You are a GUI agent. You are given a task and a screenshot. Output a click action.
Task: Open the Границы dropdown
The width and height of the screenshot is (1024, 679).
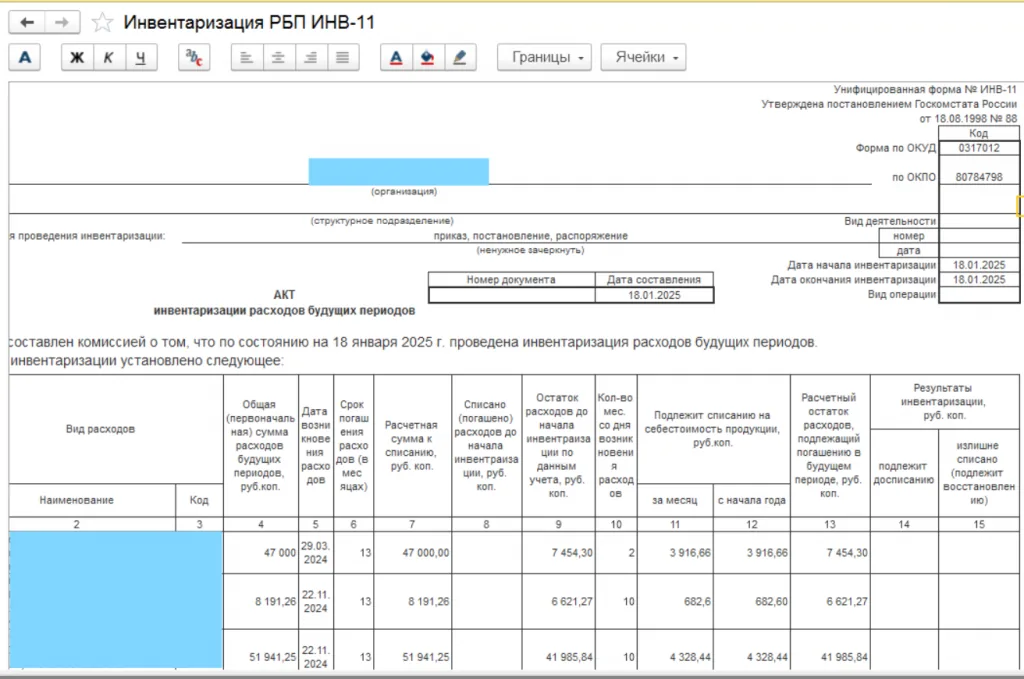[x=545, y=57]
